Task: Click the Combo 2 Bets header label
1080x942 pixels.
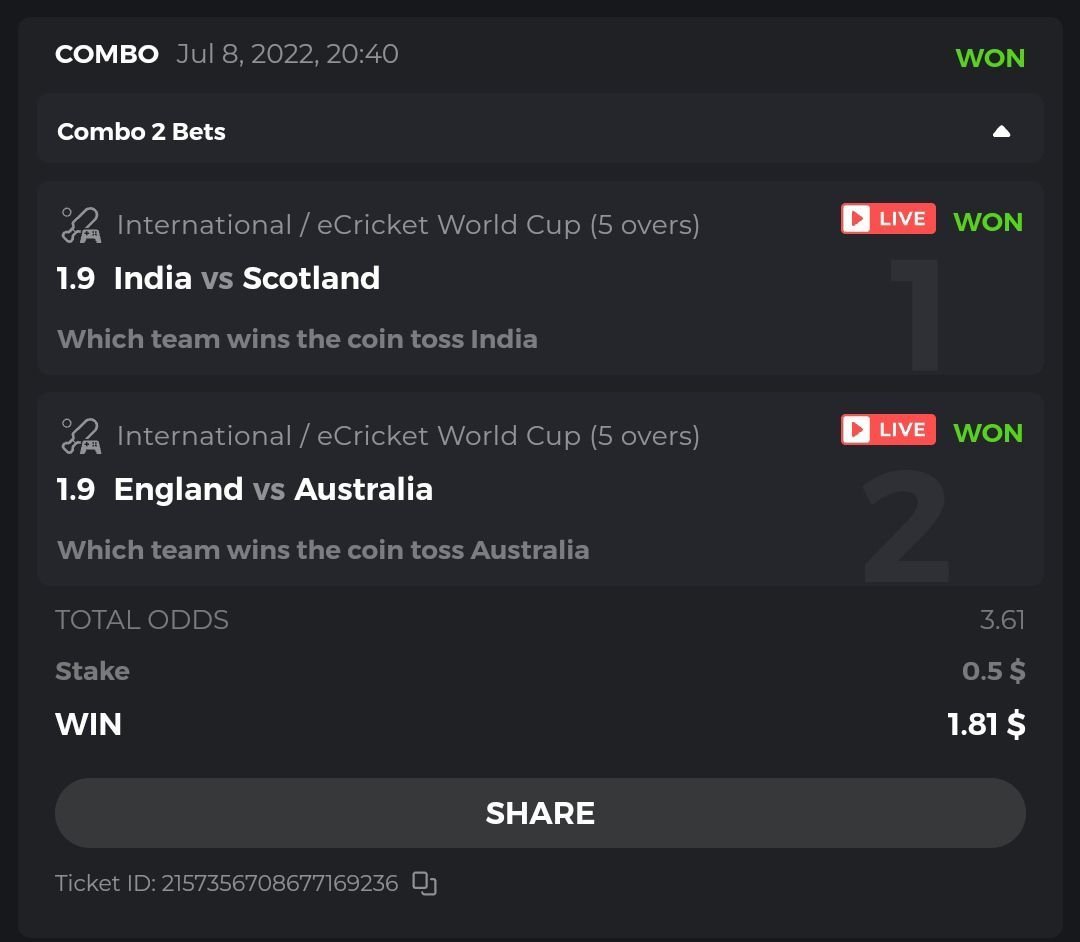Action: [141, 131]
